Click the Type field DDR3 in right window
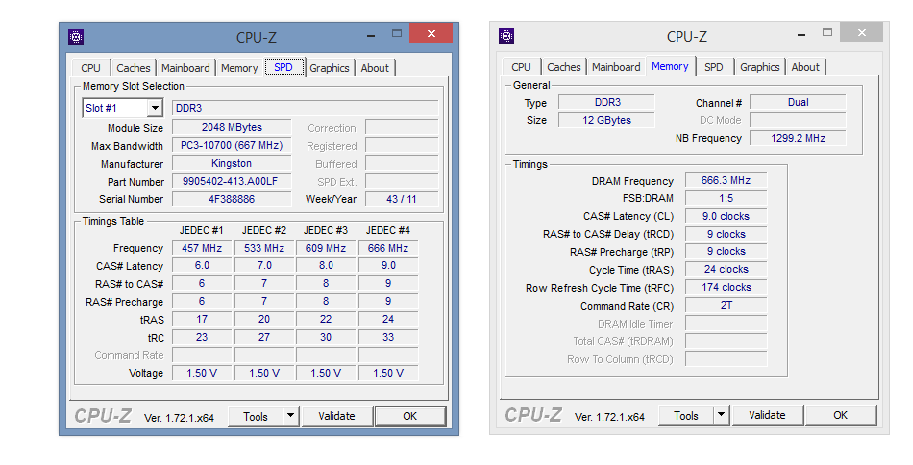This screenshot has height=465, width=913. coord(606,102)
